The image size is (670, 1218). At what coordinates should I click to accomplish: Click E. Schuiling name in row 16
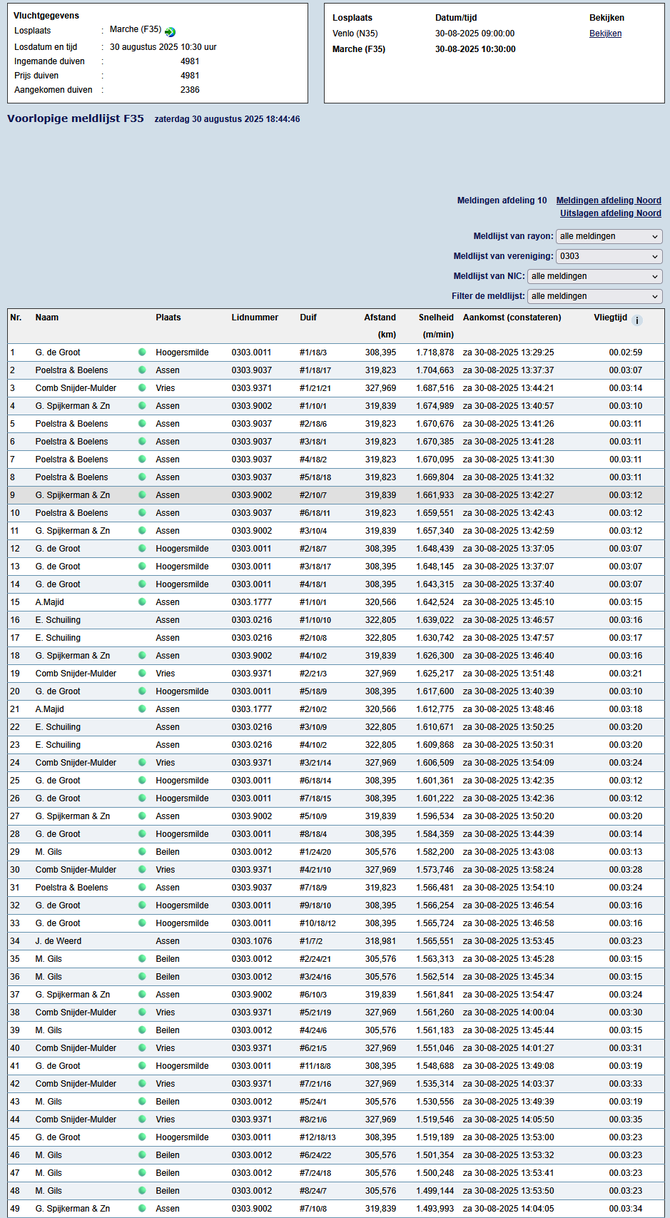(x=58, y=620)
